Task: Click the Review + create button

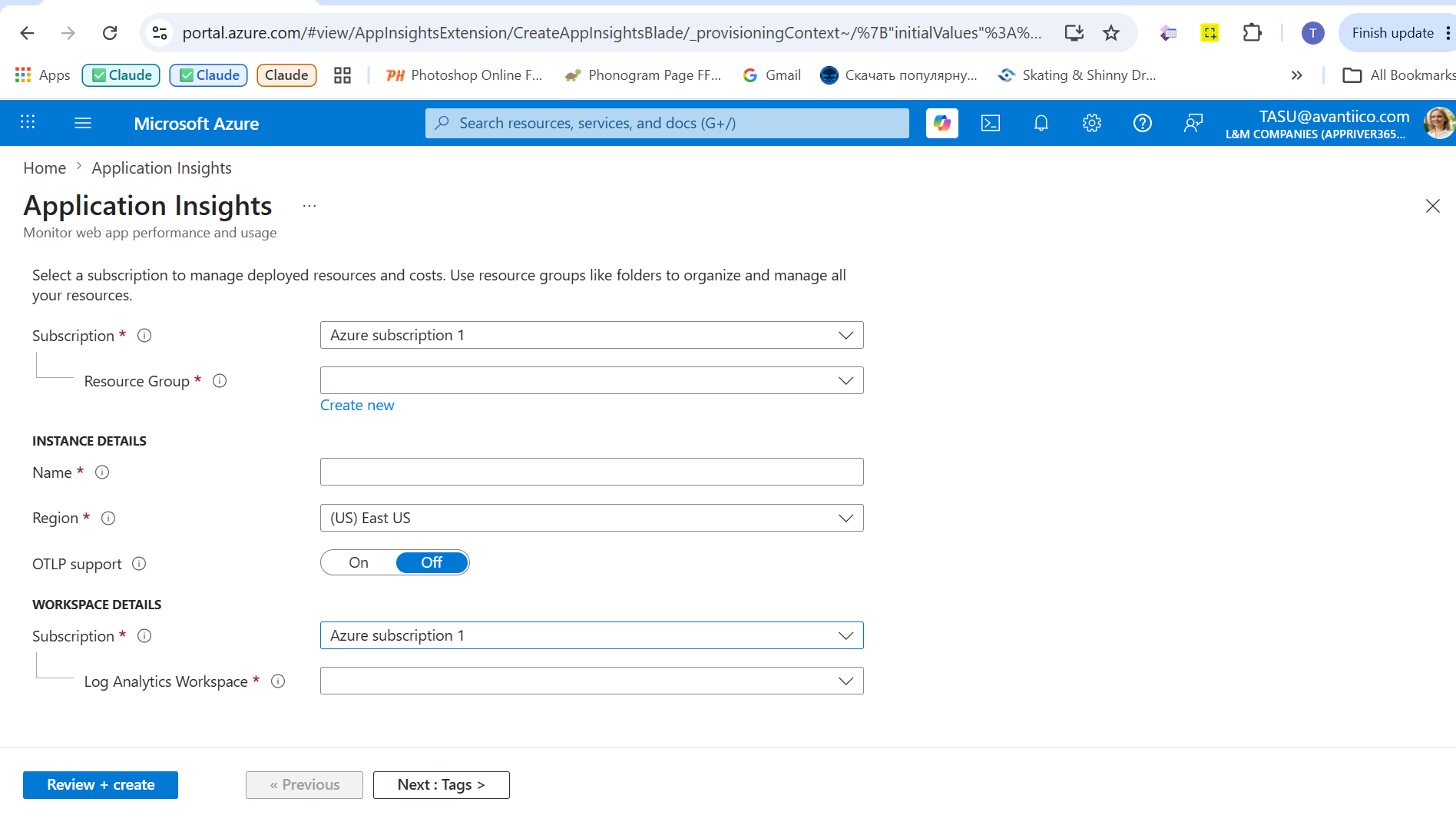Action: (x=101, y=784)
